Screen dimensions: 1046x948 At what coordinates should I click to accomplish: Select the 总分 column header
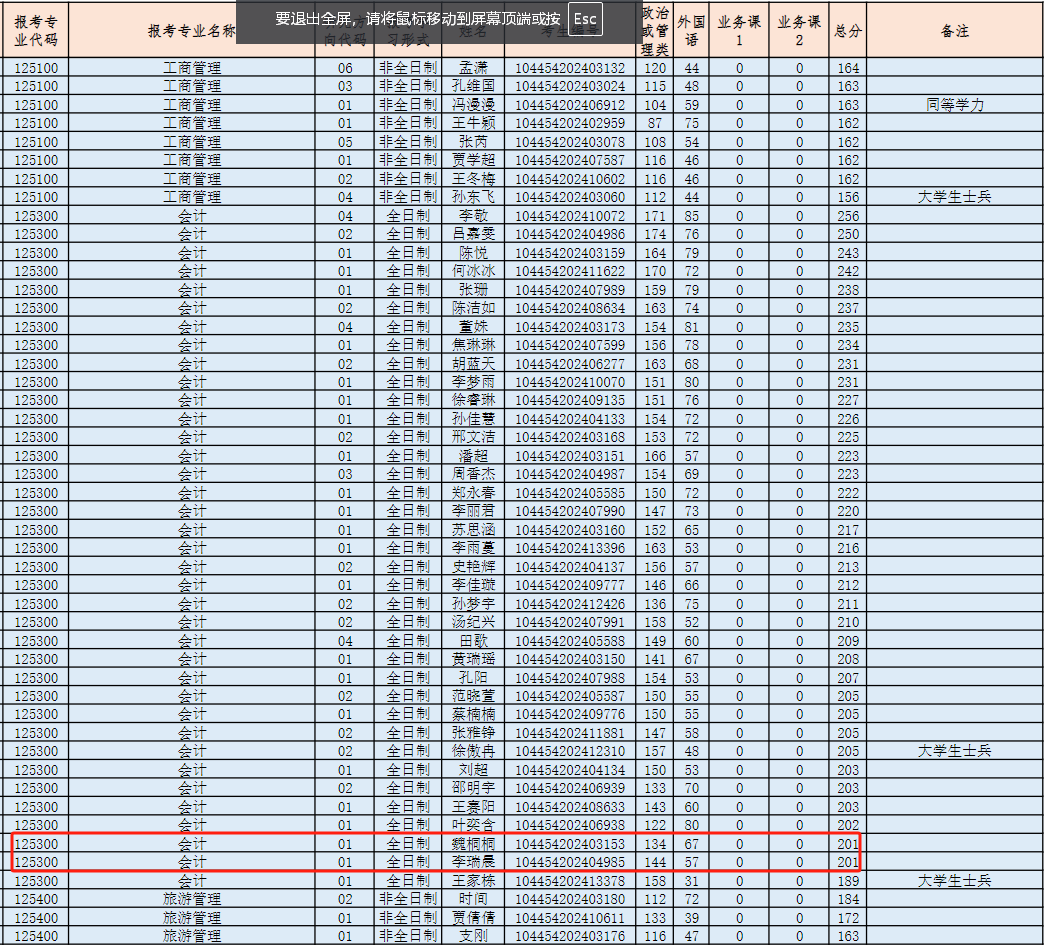pyautogui.click(x=847, y=31)
